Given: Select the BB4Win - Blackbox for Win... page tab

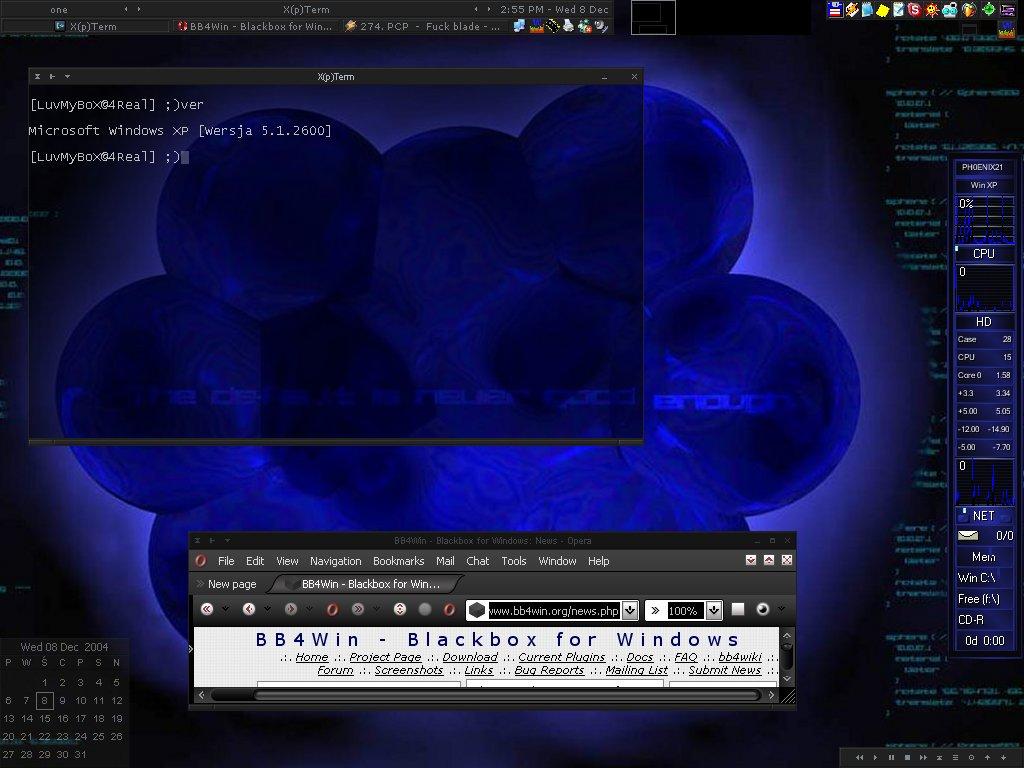Looking at the screenshot, I should coord(366,584).
